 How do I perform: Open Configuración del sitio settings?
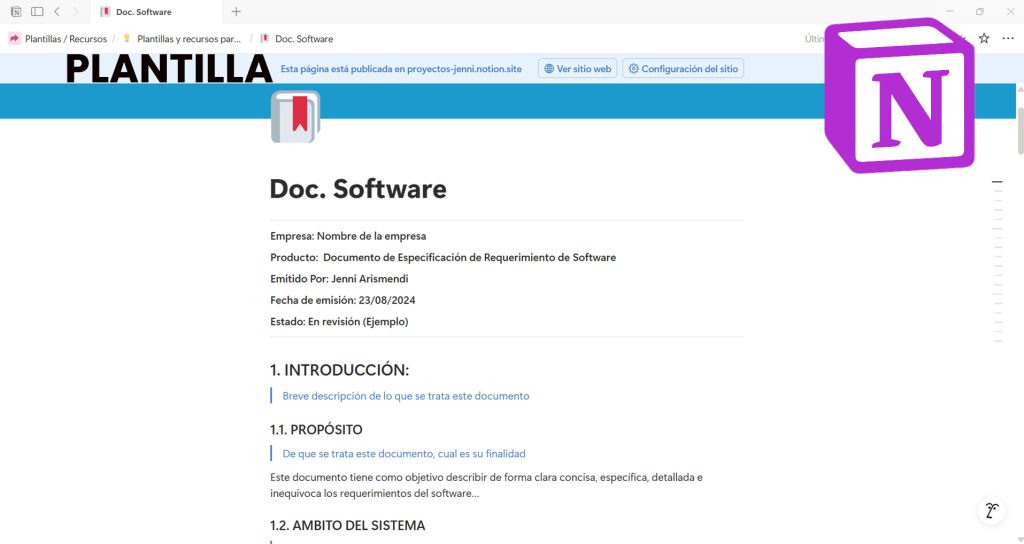(683, 69)
